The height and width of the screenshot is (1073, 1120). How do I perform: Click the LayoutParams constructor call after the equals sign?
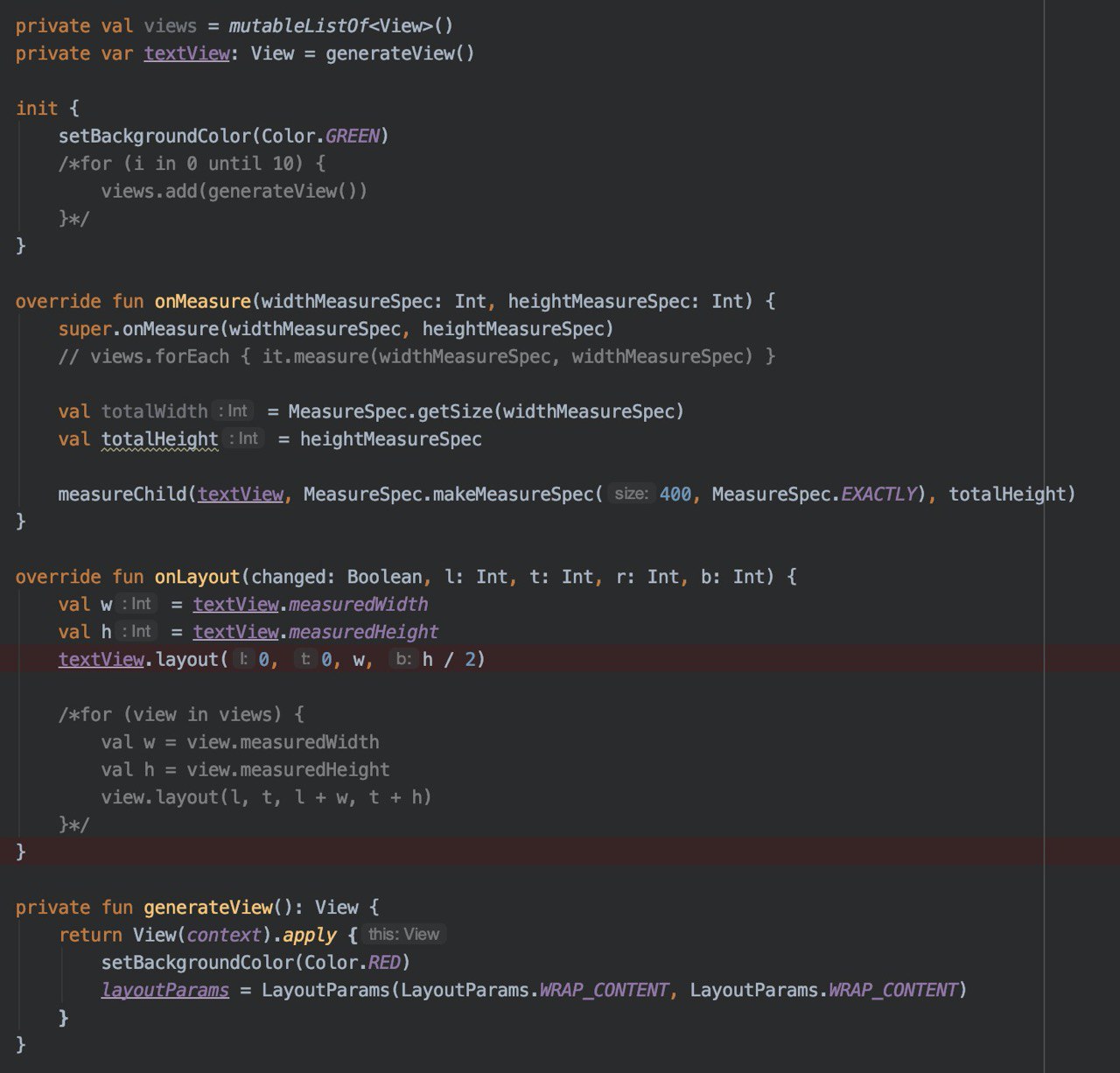pyautogui.click(x=325, y=990)
